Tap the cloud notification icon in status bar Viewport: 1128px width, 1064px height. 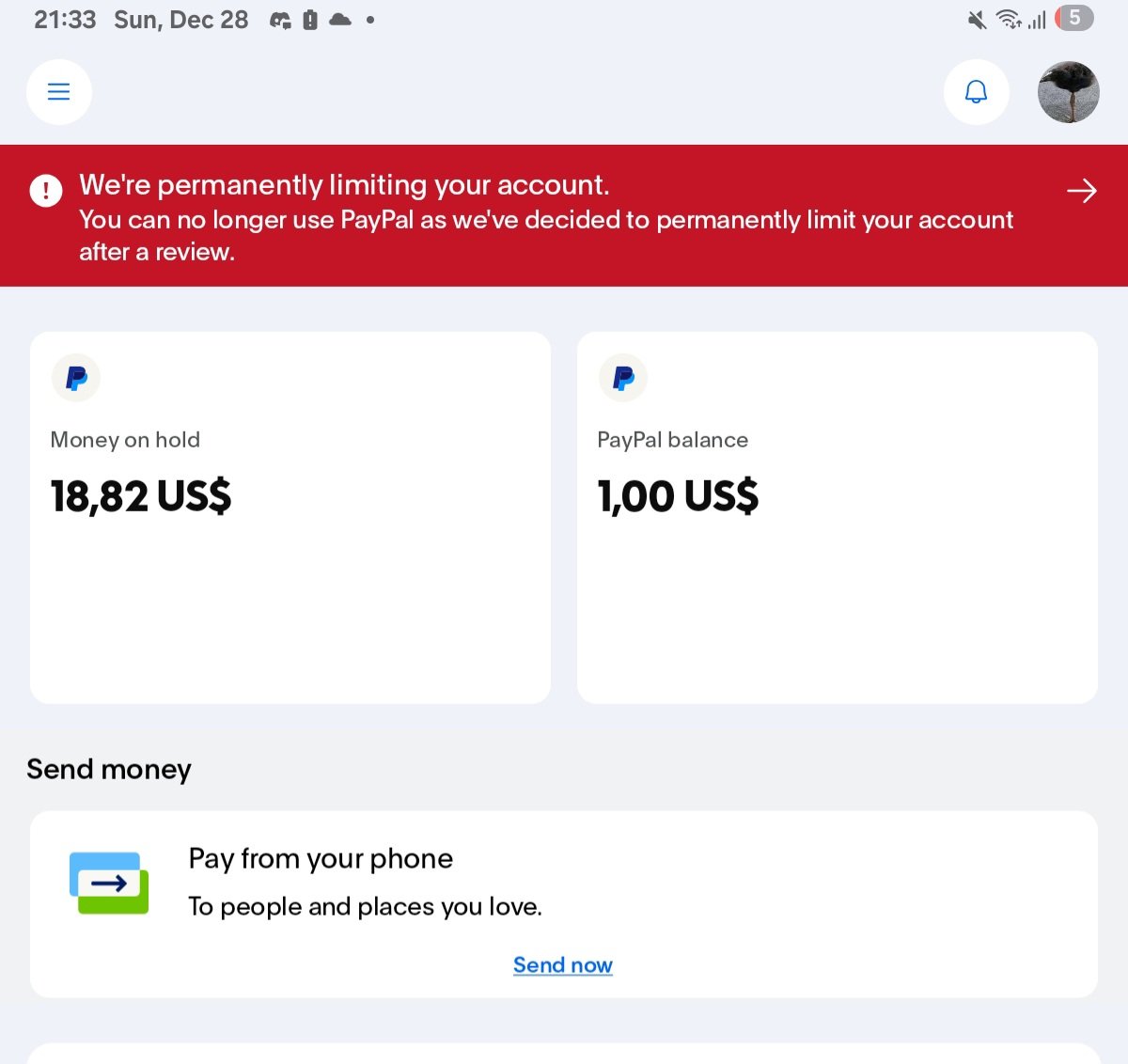click(340, 19)
